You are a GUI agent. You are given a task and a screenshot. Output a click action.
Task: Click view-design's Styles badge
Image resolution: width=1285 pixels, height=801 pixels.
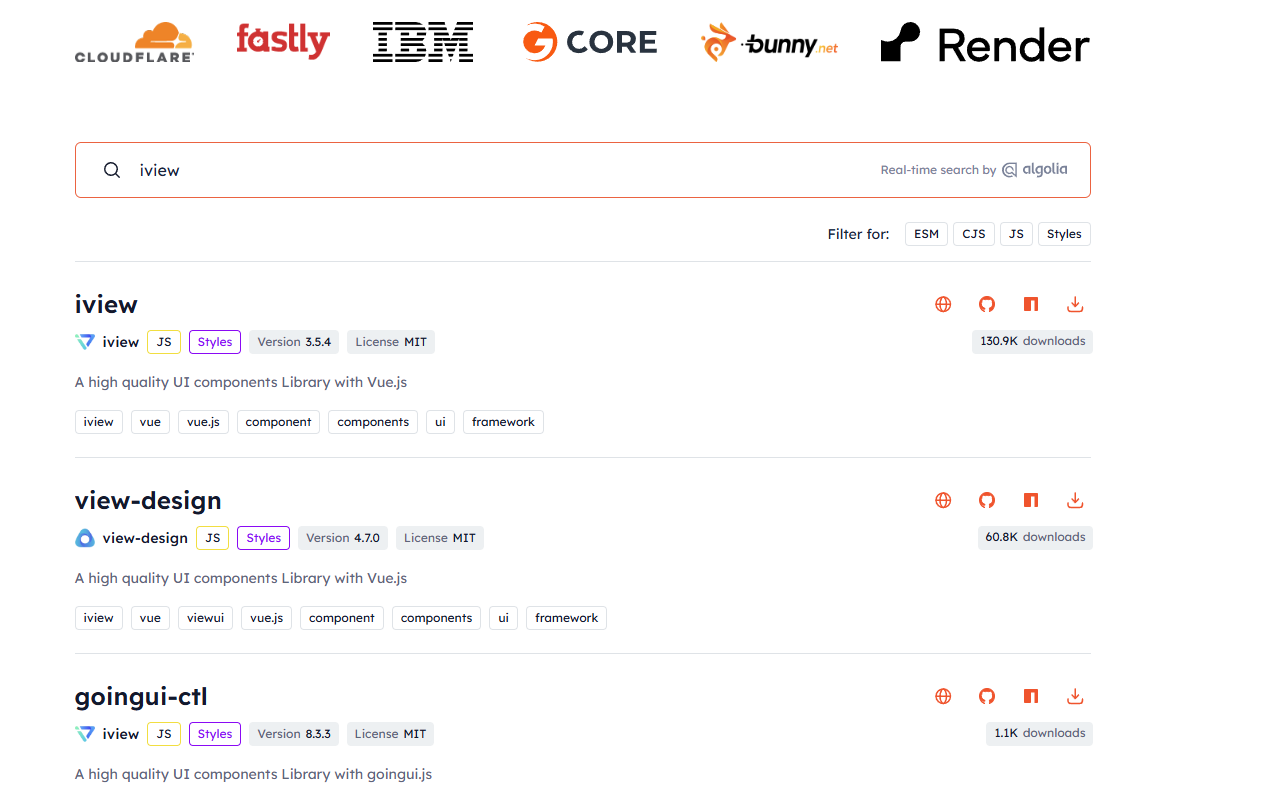264,538
